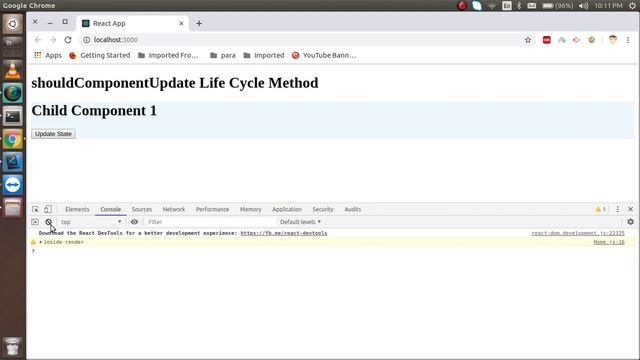Open the Imported Fro... bookmark folder

(x=169, y=56)
